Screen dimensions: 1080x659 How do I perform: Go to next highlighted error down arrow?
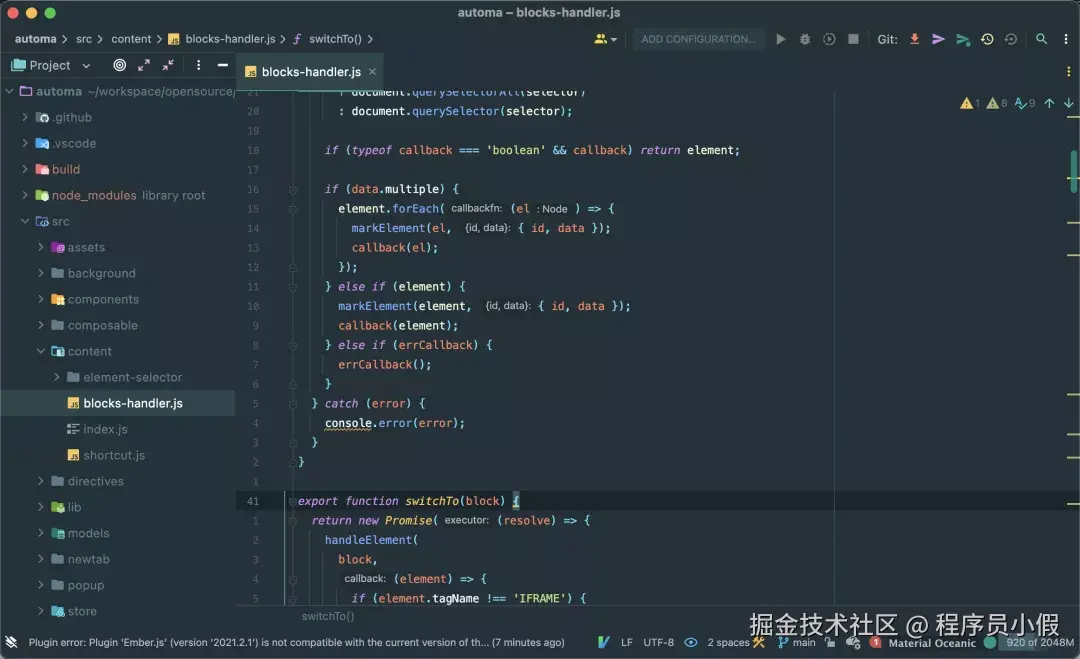(1068, 103)
